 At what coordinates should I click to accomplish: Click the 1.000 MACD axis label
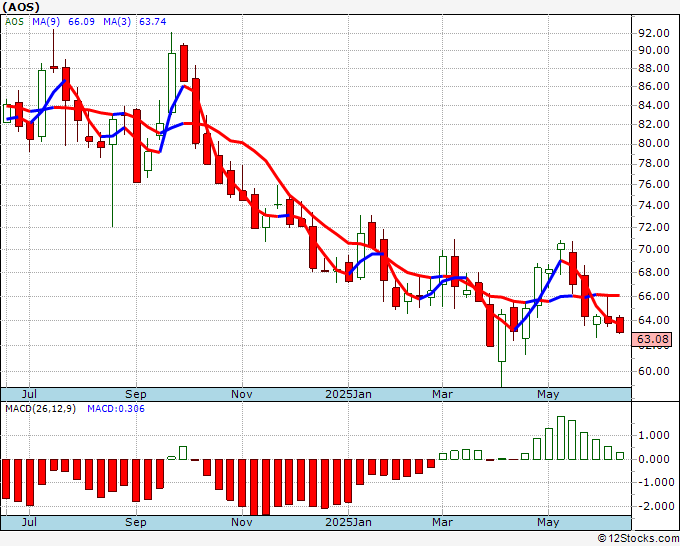(x=654, y=435)
